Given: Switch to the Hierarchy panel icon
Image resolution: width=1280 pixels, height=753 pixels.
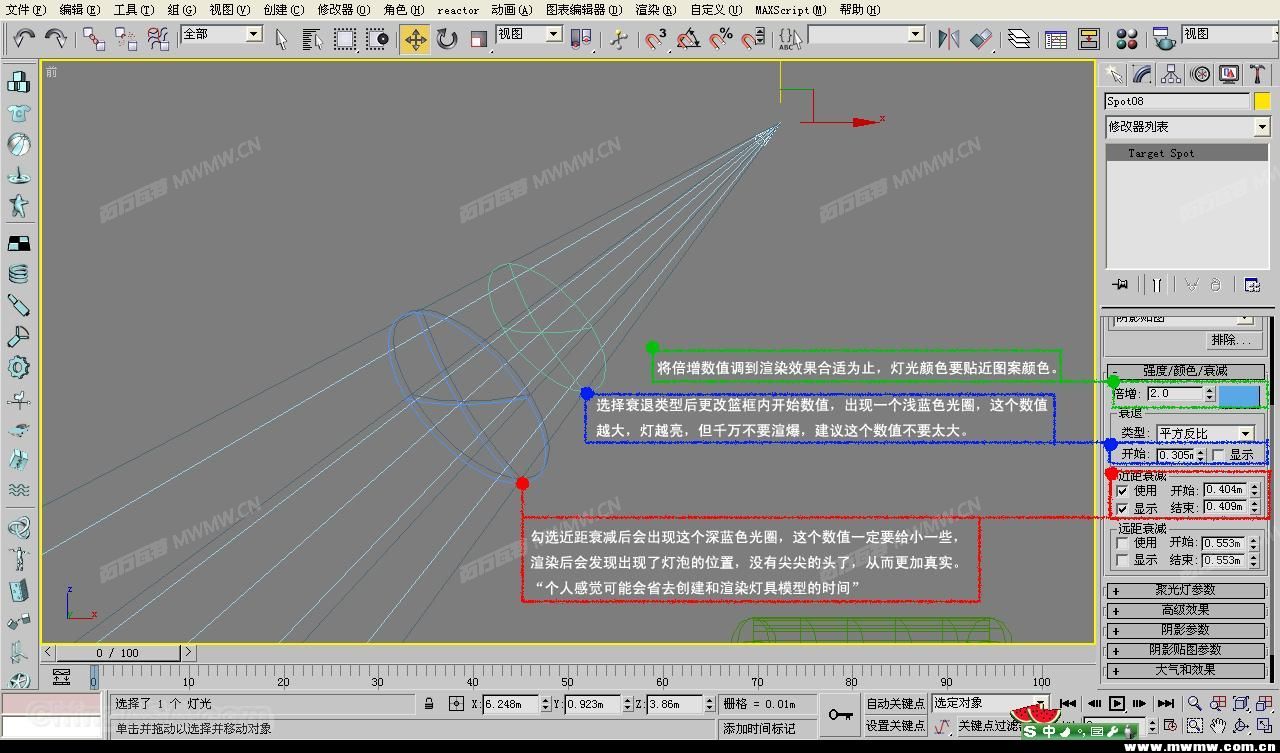Looking at the screenshot, I should 1171,75.
